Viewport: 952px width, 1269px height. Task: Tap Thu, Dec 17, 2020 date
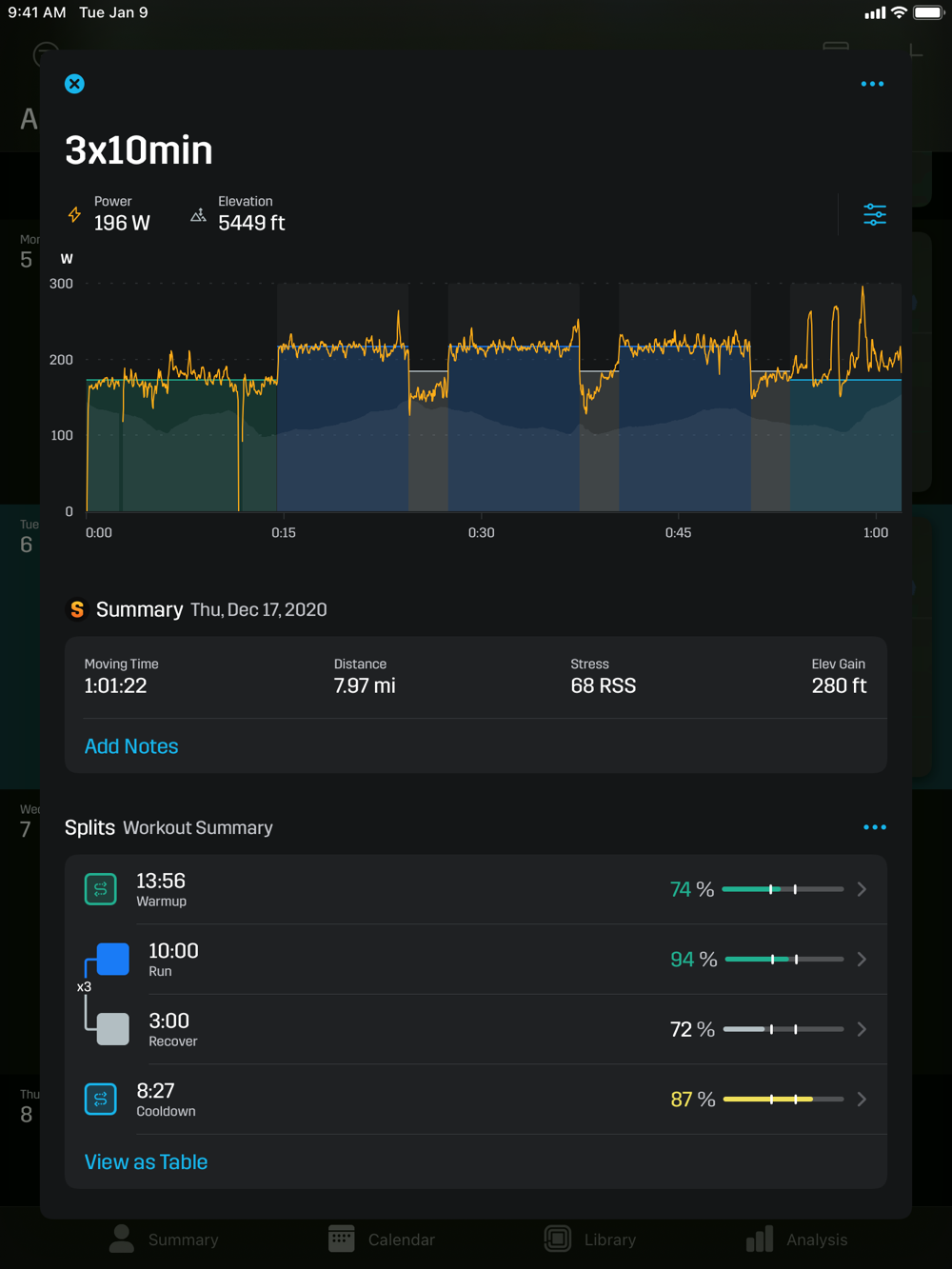point(259,610)
